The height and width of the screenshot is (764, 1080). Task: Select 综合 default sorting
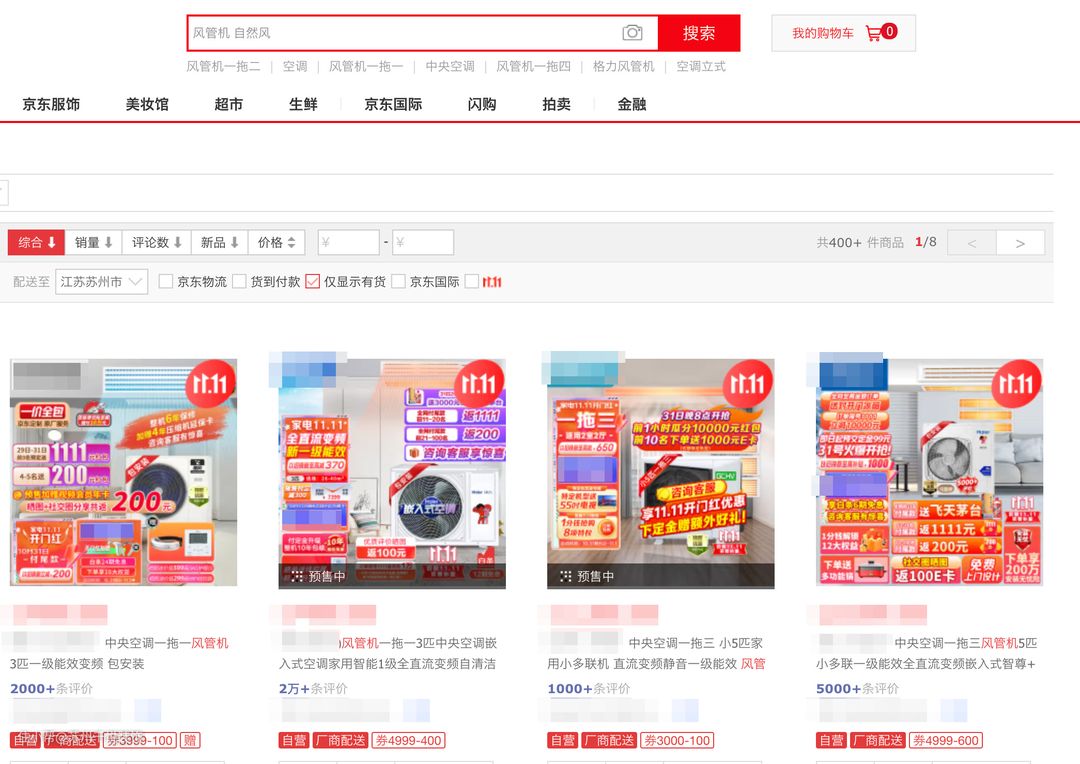36,242
